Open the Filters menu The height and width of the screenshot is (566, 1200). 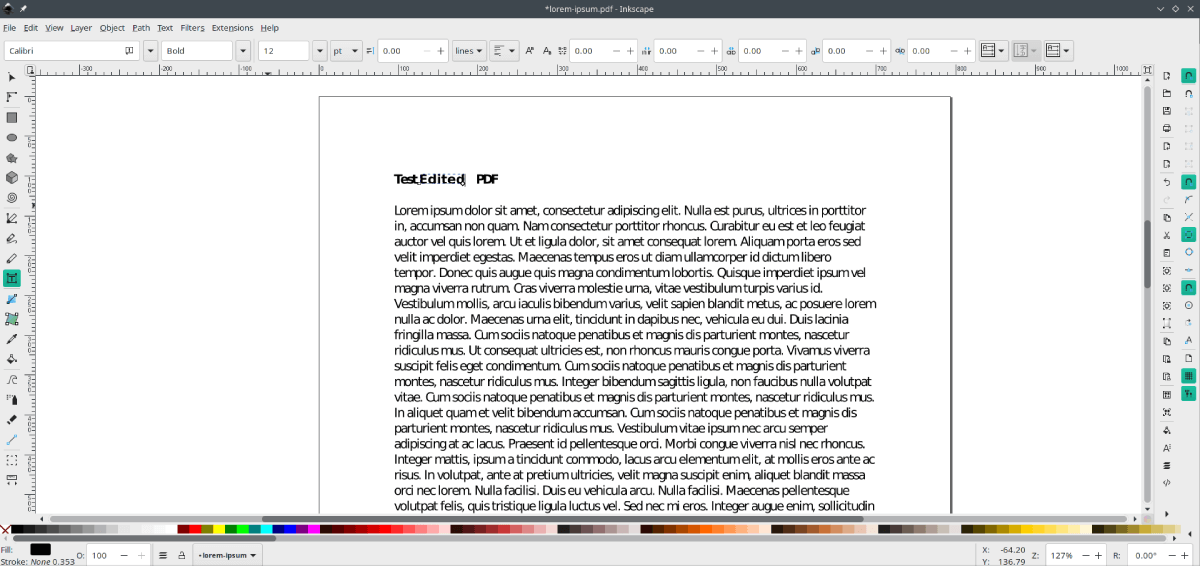click(192, 28)
